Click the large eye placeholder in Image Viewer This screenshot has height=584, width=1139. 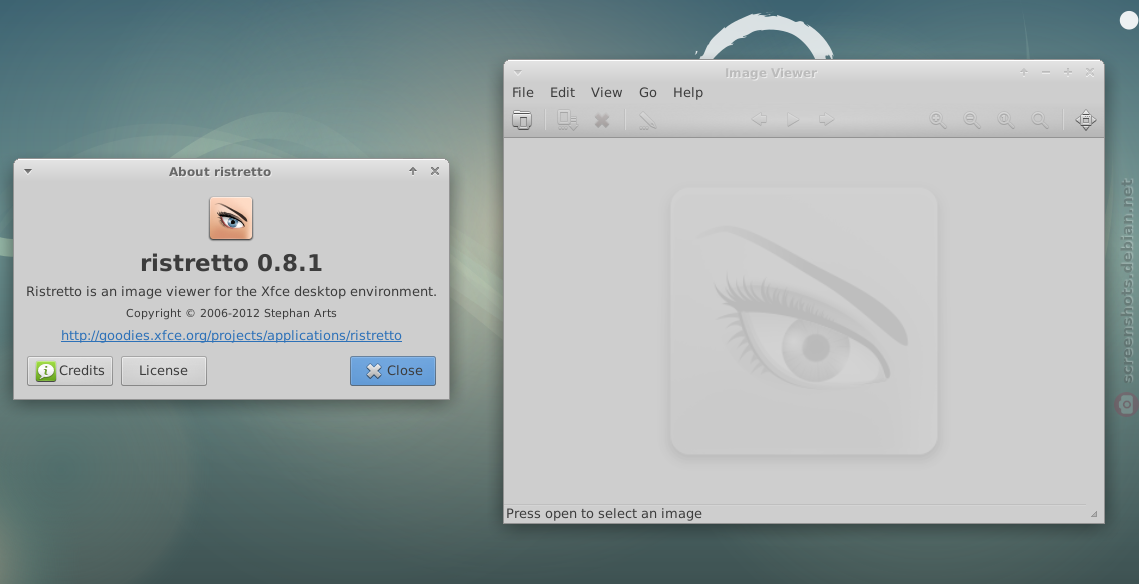tap(803, 321)
